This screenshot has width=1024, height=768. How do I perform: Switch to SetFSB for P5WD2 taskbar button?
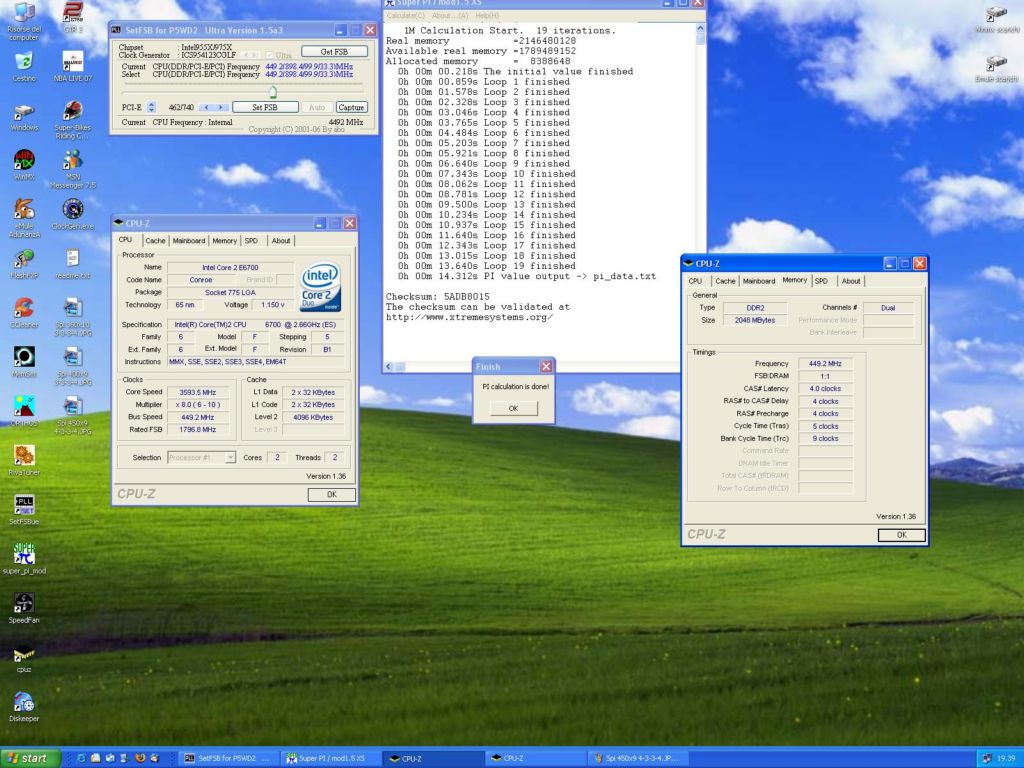pyautogui.click(x=228, y=759)
